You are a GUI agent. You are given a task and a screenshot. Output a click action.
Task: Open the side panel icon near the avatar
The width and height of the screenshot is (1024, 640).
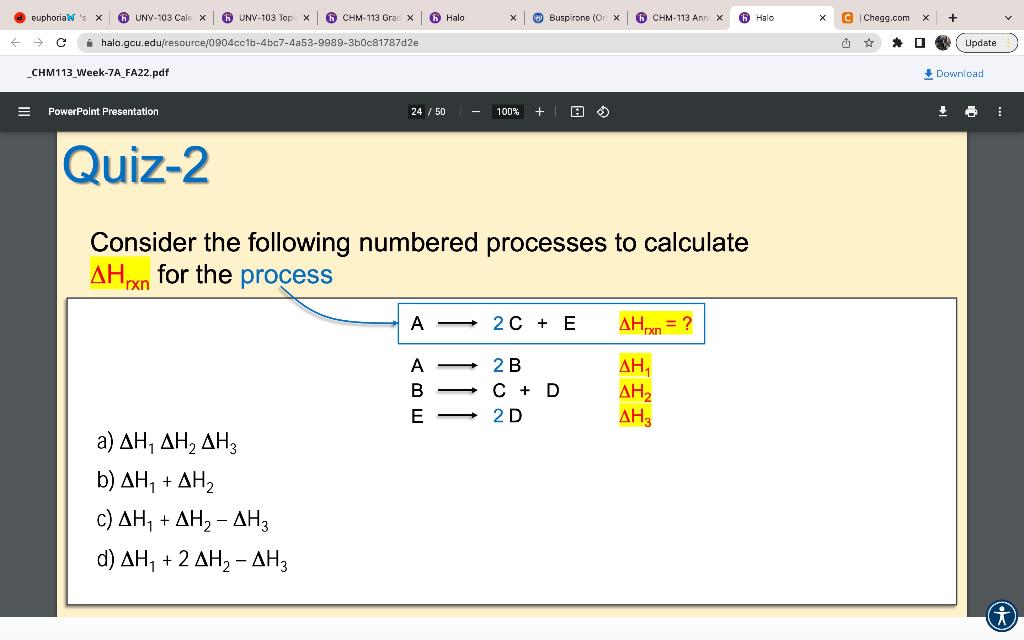click(922, 43)
